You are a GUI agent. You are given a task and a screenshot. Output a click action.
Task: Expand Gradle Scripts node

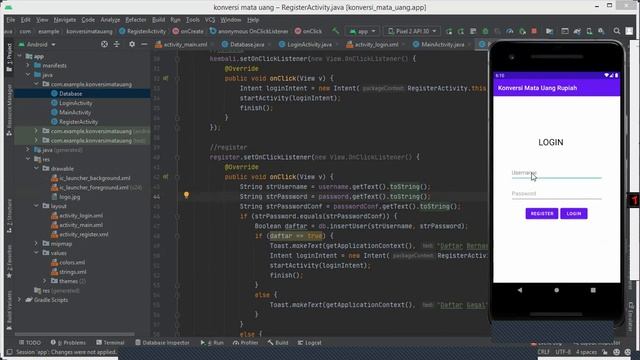tap(19, 300)
